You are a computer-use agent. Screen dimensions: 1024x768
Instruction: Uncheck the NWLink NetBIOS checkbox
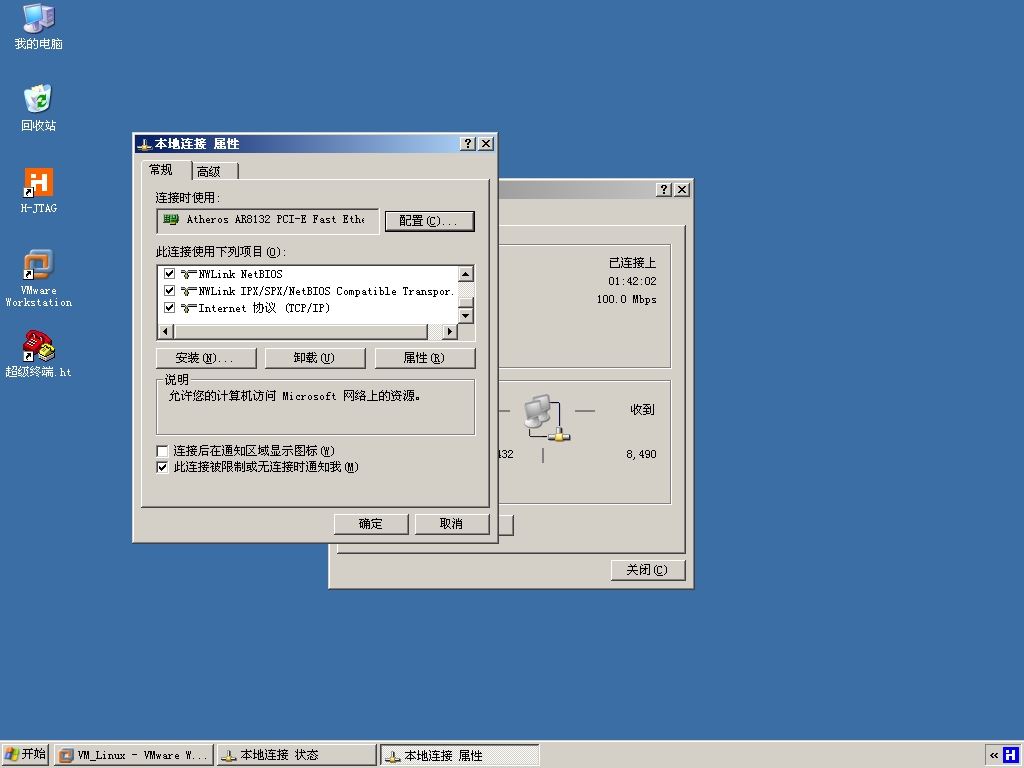[x=170, y=274]
